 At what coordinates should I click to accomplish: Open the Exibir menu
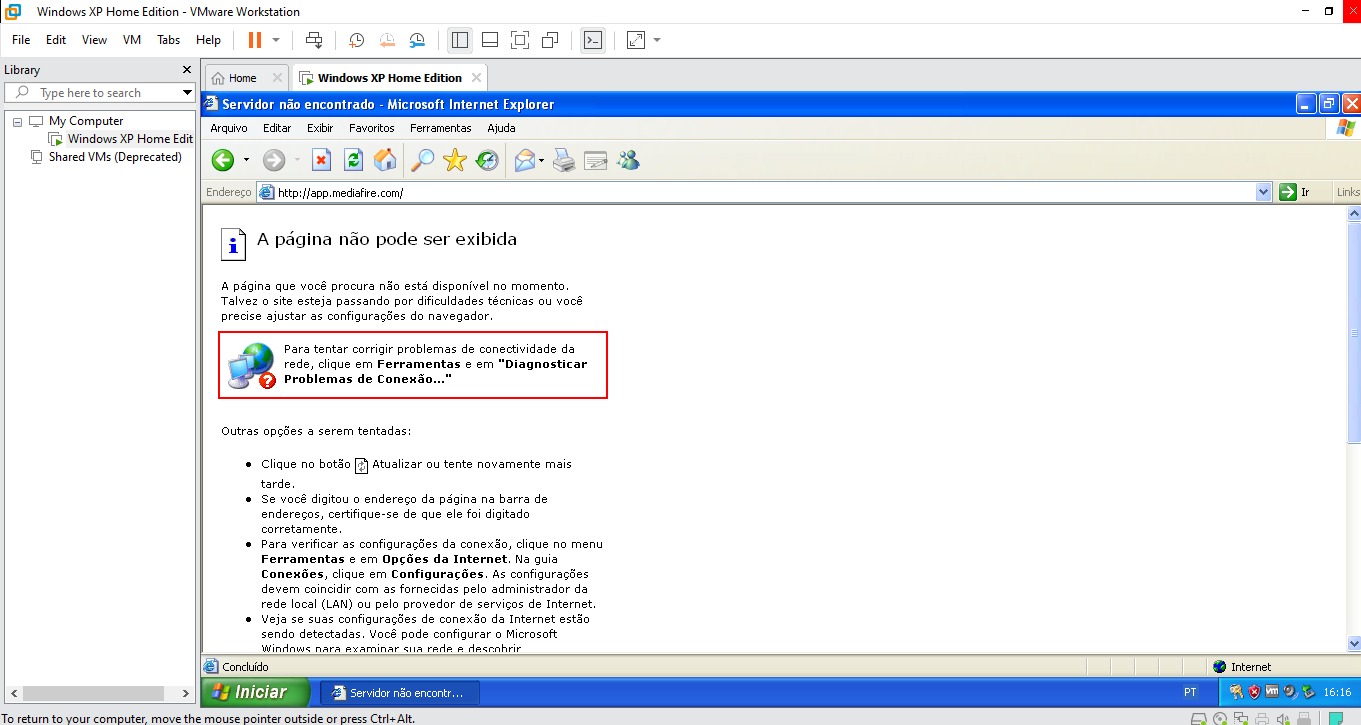point(320,128)
